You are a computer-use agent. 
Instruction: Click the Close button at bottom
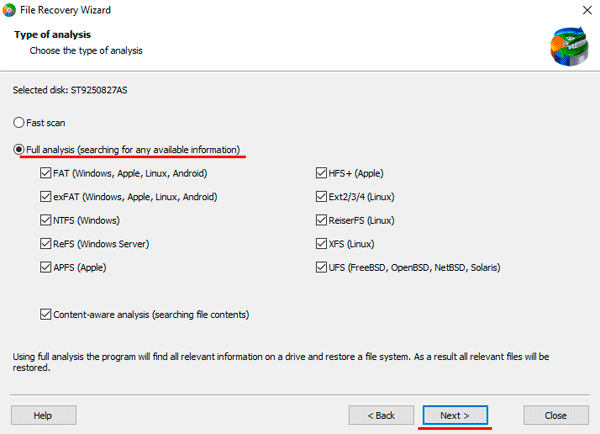tap(556, 415)
